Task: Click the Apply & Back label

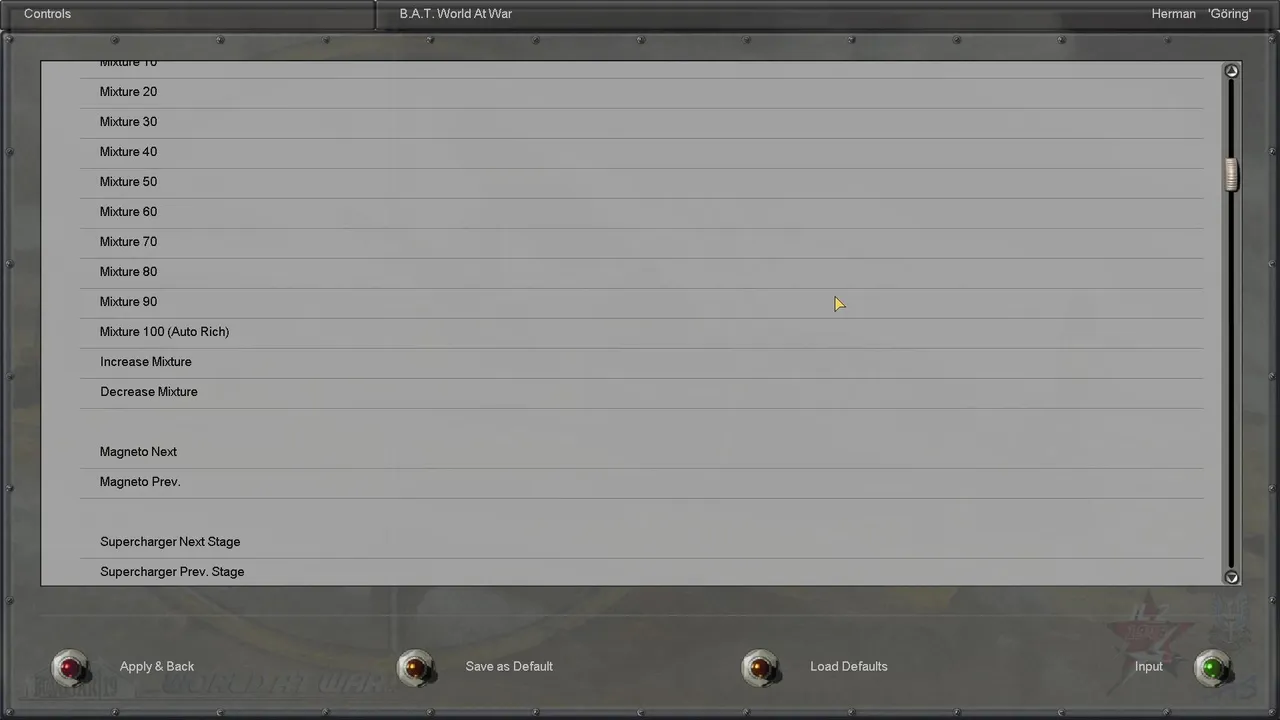Action: [x=157, y=667]
